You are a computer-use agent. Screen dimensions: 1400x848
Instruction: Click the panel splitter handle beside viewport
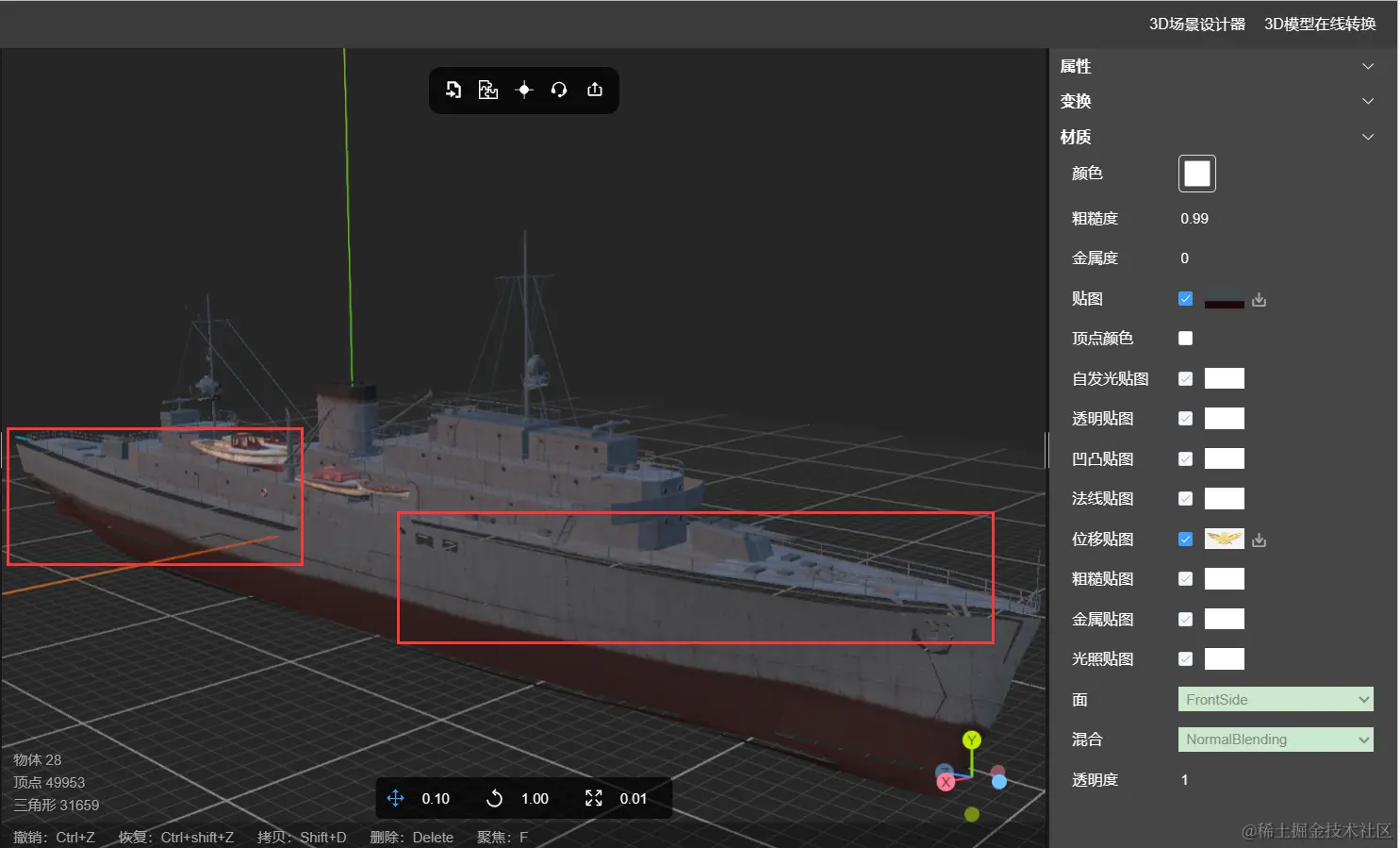1046,450
